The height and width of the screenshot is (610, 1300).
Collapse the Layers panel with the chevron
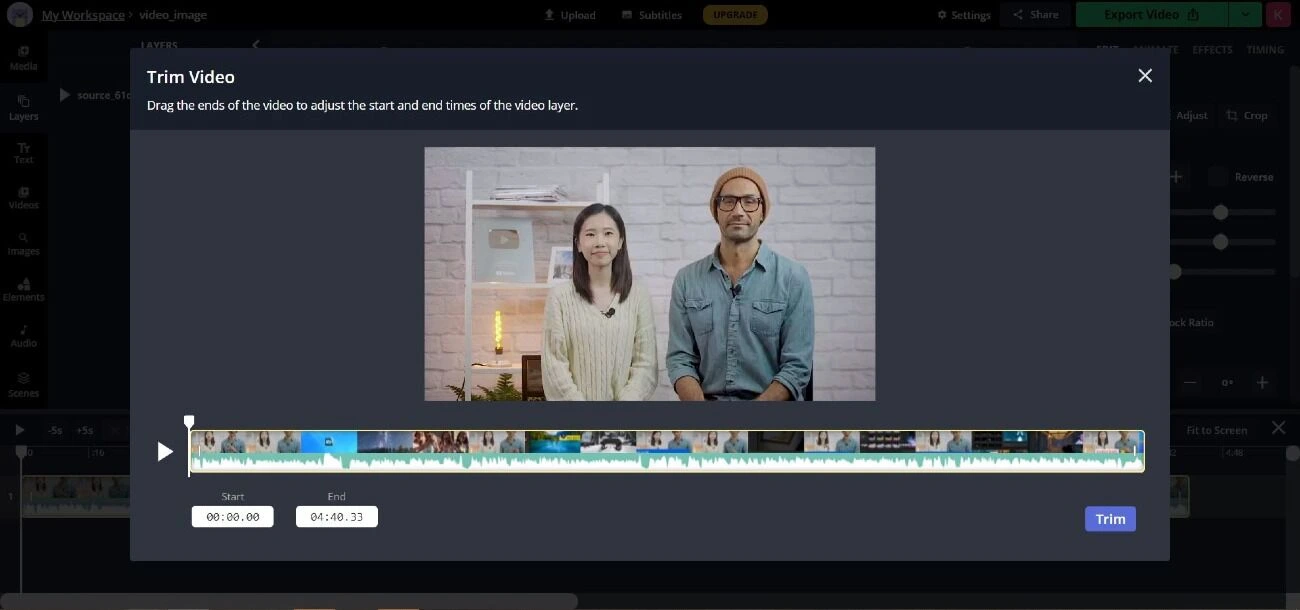[255, 45]
